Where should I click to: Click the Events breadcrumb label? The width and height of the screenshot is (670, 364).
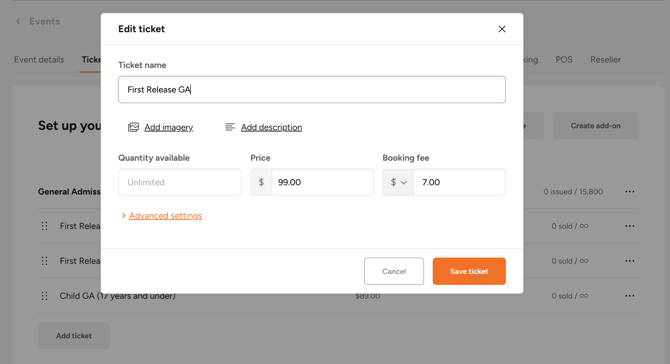(44, 21)
